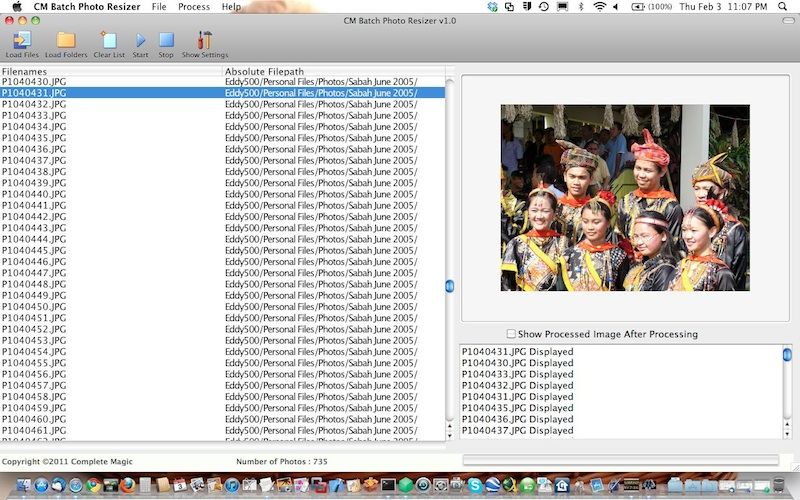Screen dimensions: 800x500
Task: Select file P1040444.JPG in the list
Action: point(222,239)
